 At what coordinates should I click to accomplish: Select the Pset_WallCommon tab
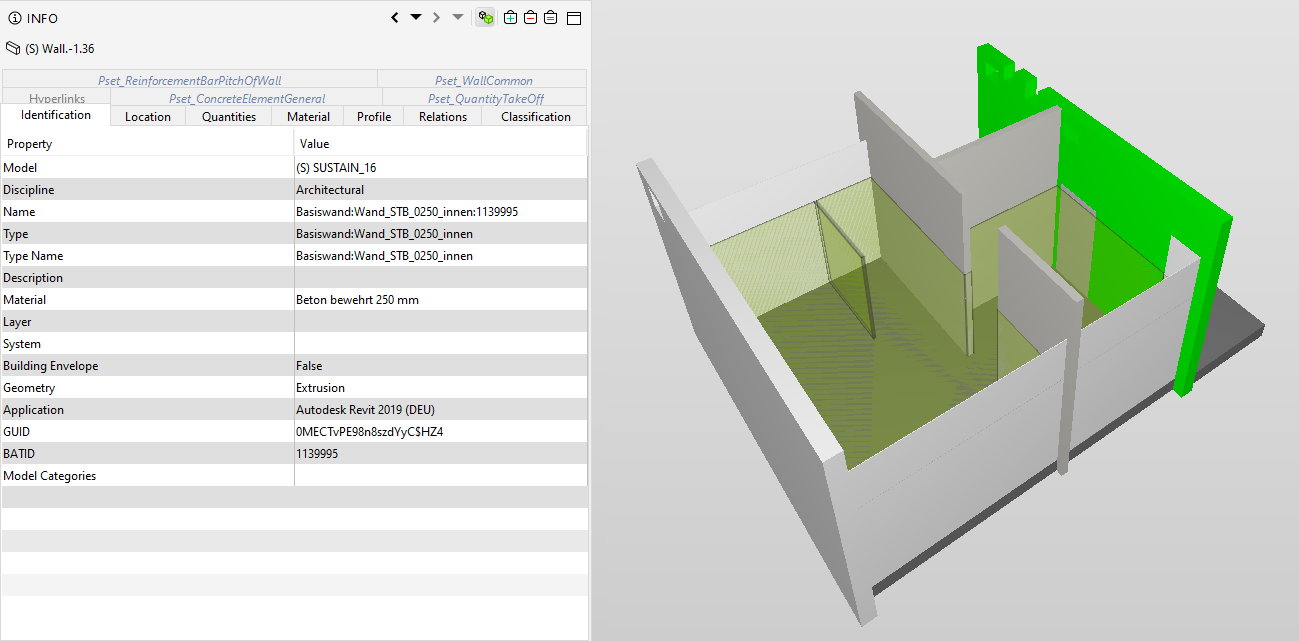point(483,80)
